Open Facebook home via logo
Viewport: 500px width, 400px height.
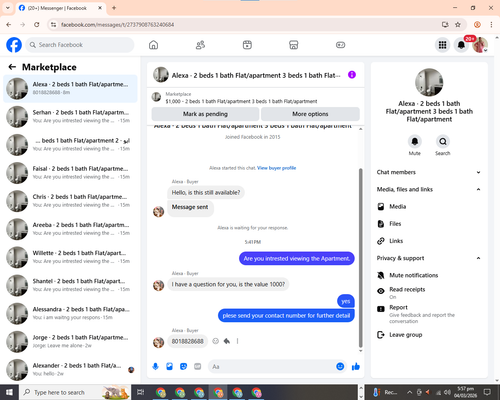point(14,45)
